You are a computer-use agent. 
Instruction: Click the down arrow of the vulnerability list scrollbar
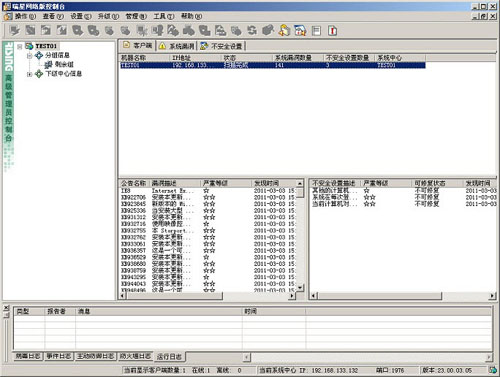click(x=300, y=287)
